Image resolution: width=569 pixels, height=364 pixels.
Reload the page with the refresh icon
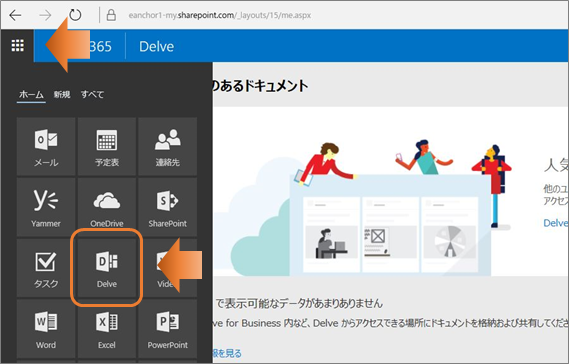[75, 15]
